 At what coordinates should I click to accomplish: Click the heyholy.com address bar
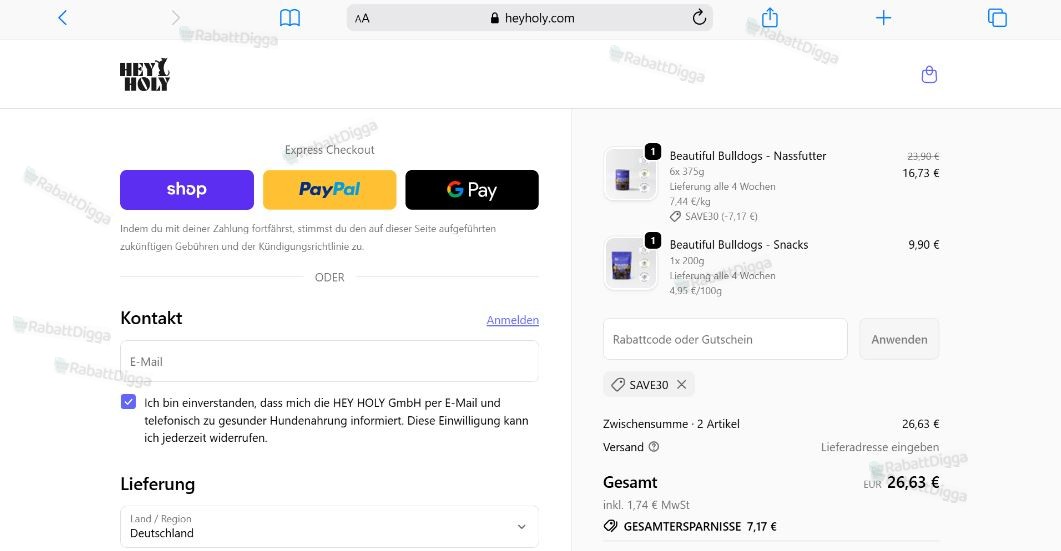pos(530,18)
